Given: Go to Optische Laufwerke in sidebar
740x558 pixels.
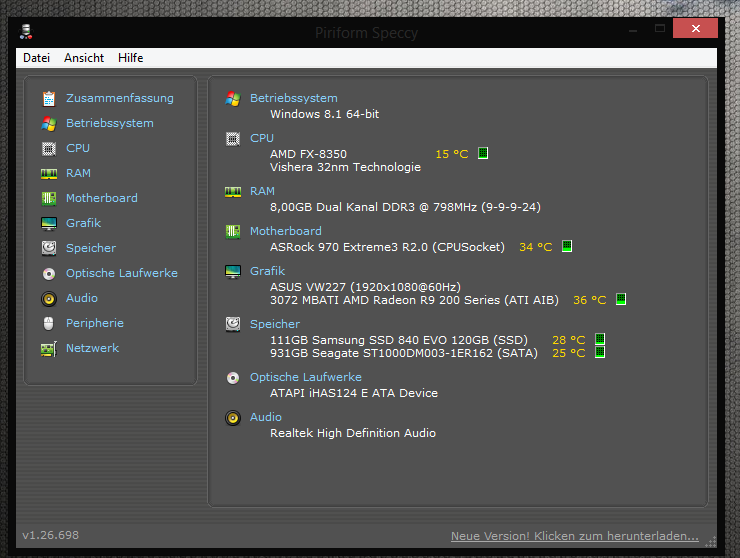Looking at the screenshot, I should pos(122,273).
